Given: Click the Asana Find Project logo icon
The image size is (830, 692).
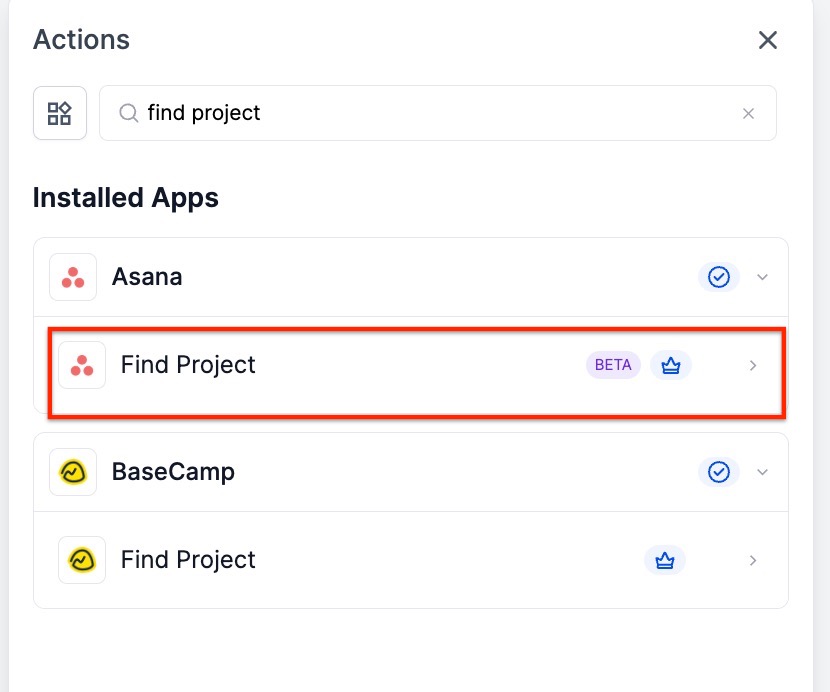Looking at the screenshot, I should coord(82,366).
